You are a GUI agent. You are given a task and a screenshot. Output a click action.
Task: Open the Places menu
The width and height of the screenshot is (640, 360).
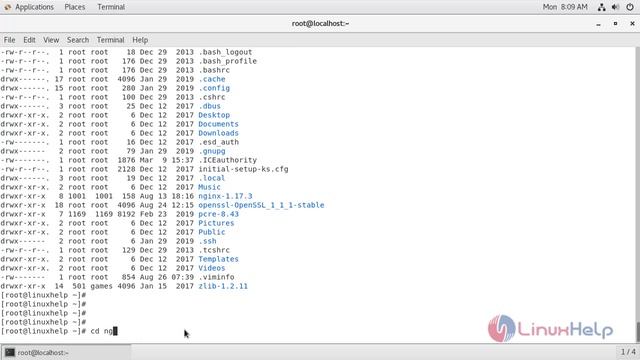(x=75, y=7)
